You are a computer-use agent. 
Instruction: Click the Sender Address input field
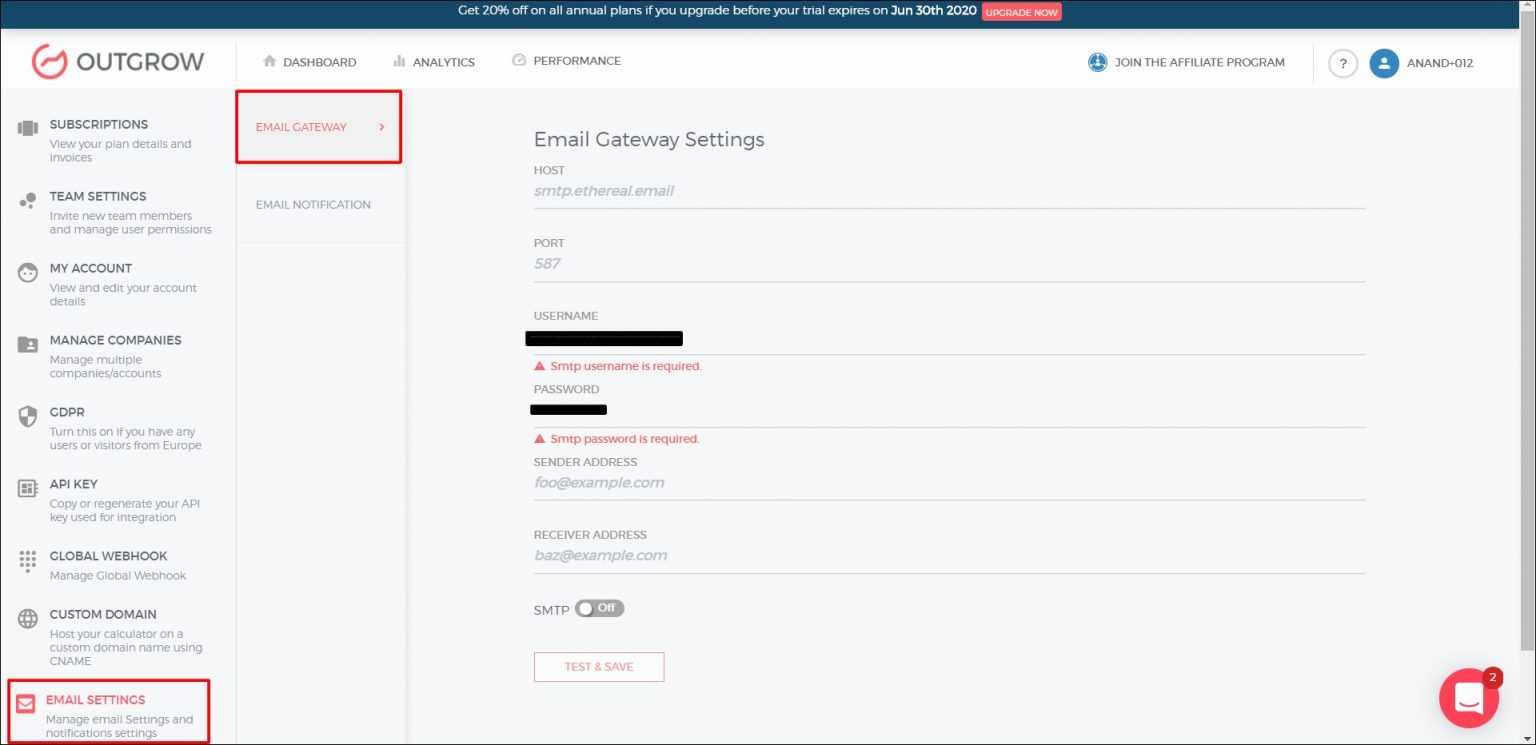point(948,483)
